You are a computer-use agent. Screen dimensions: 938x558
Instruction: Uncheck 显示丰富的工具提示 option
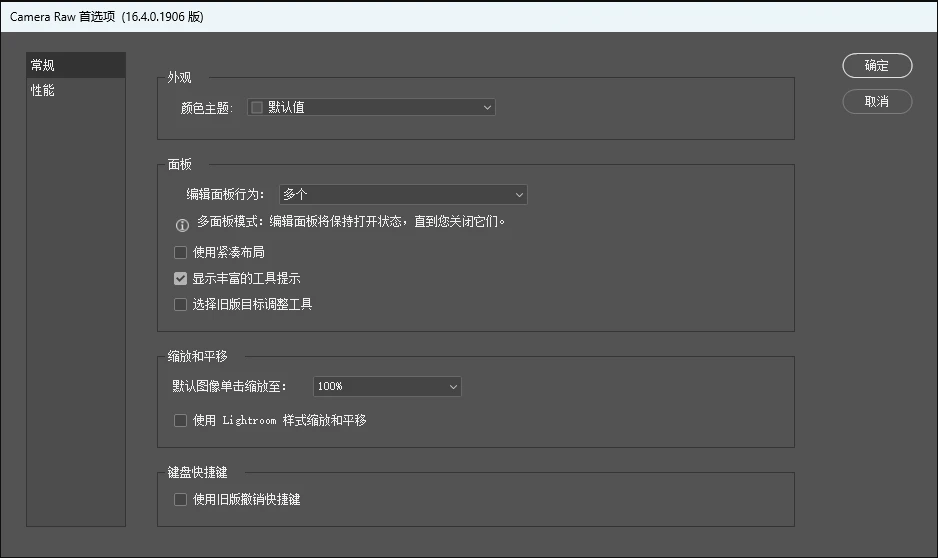180,278
